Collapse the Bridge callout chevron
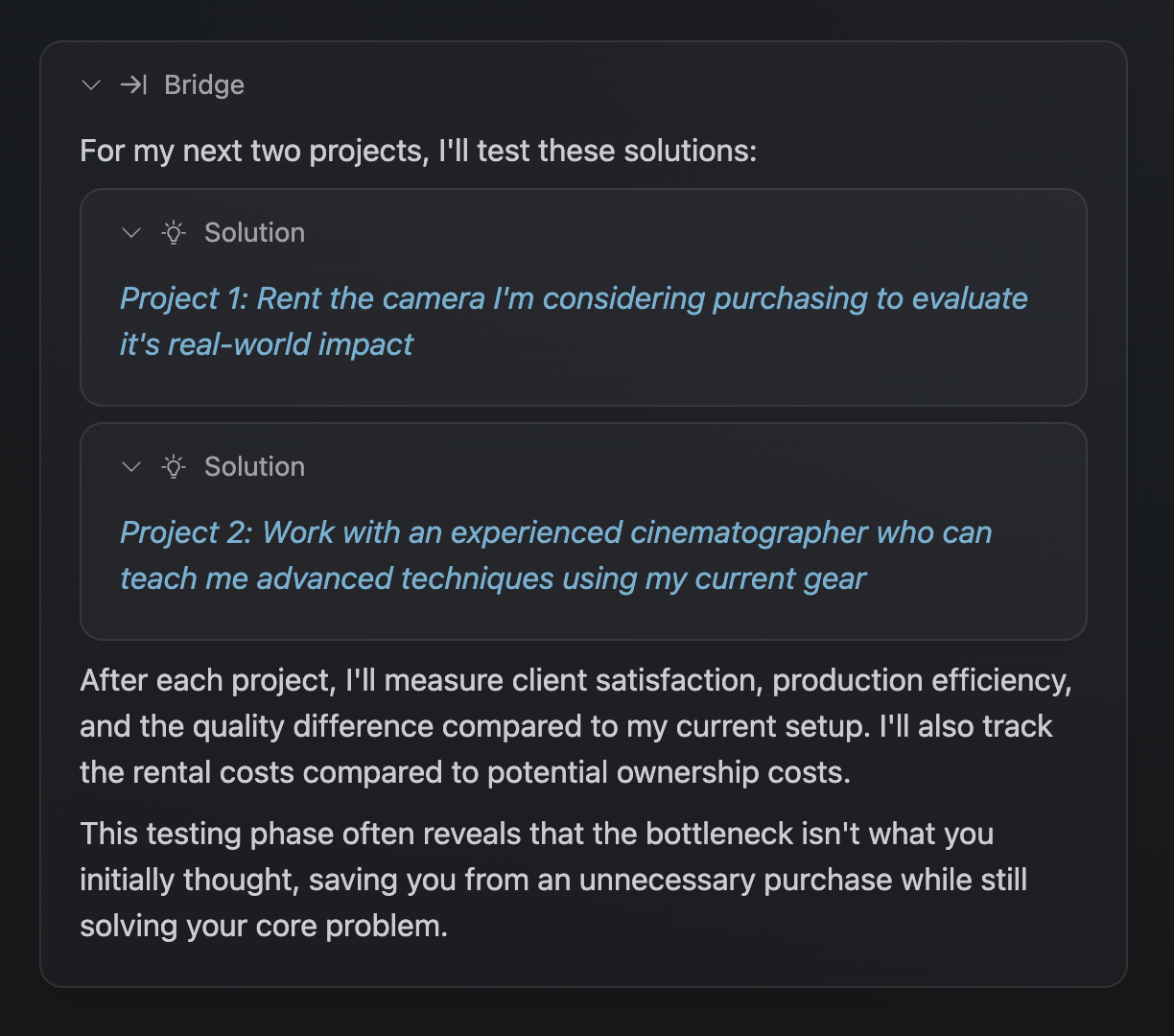 91,85
